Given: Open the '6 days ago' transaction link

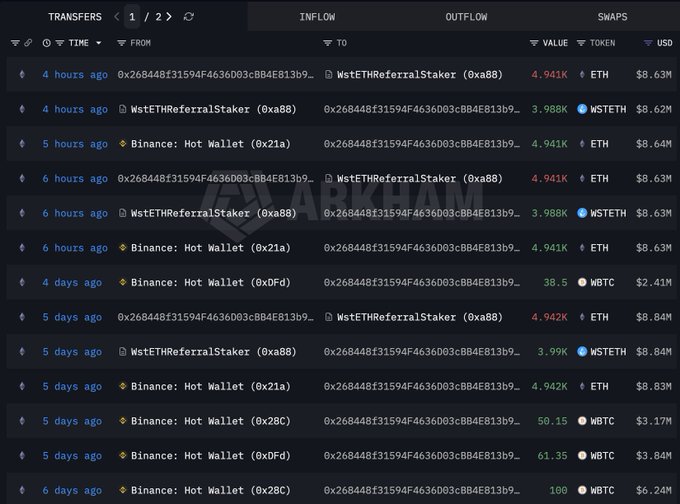Looking at the screenshot, I should (72, 491).
